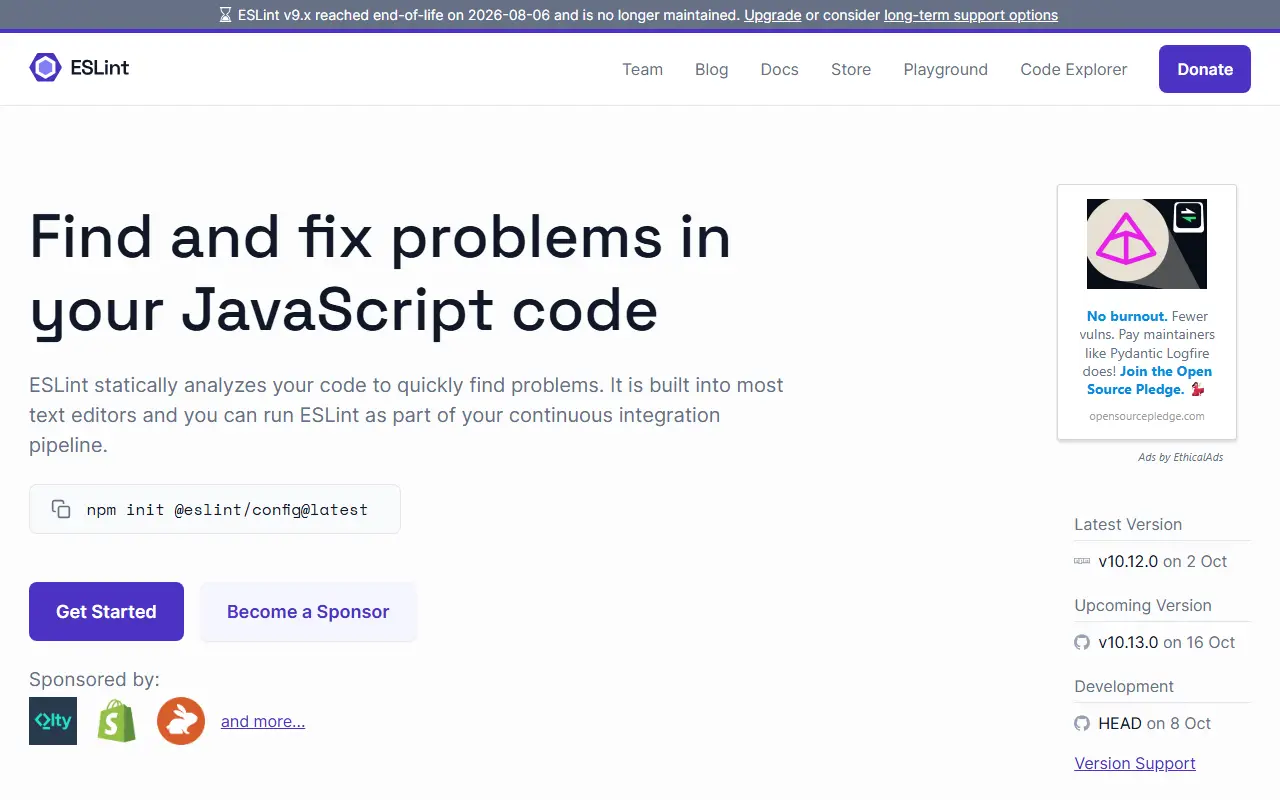Image resolution: width=1280 pixels, height=800 pixels.
Task: Click the ad image thumbnail
Action: [1147, 244]
